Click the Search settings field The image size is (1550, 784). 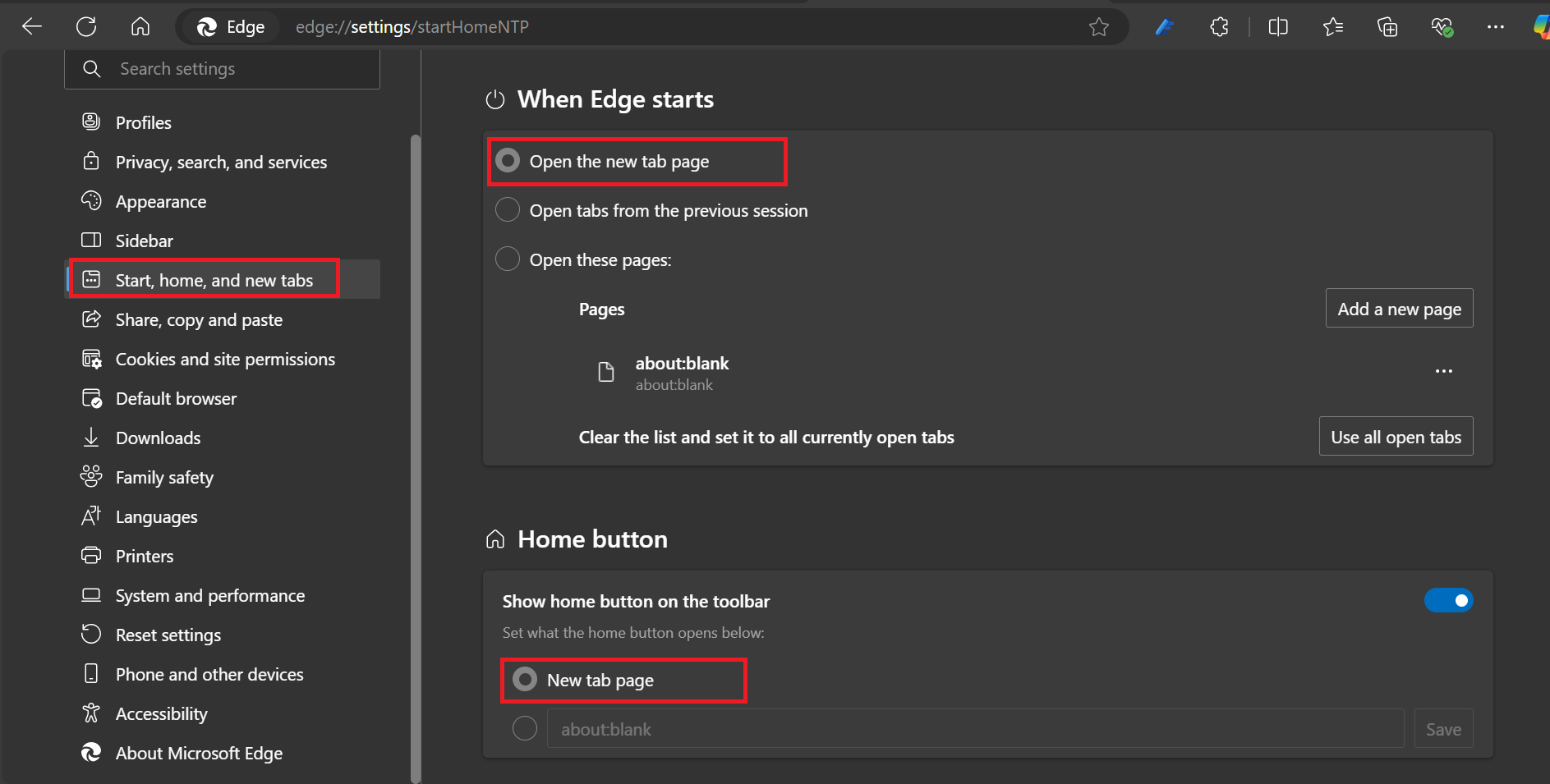[223, 69]
